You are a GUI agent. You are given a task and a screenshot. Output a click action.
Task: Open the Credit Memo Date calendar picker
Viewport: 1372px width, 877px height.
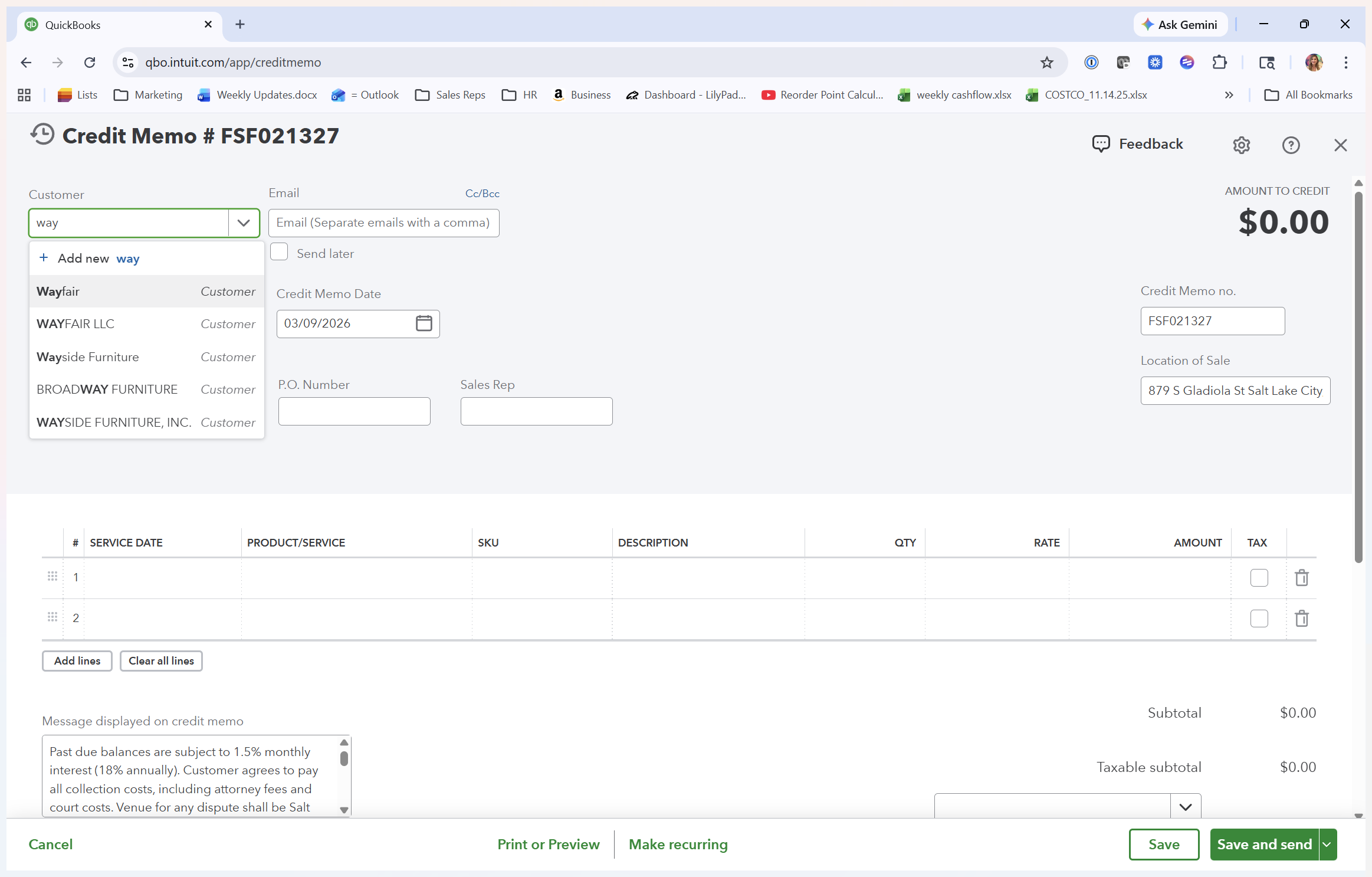424,323
